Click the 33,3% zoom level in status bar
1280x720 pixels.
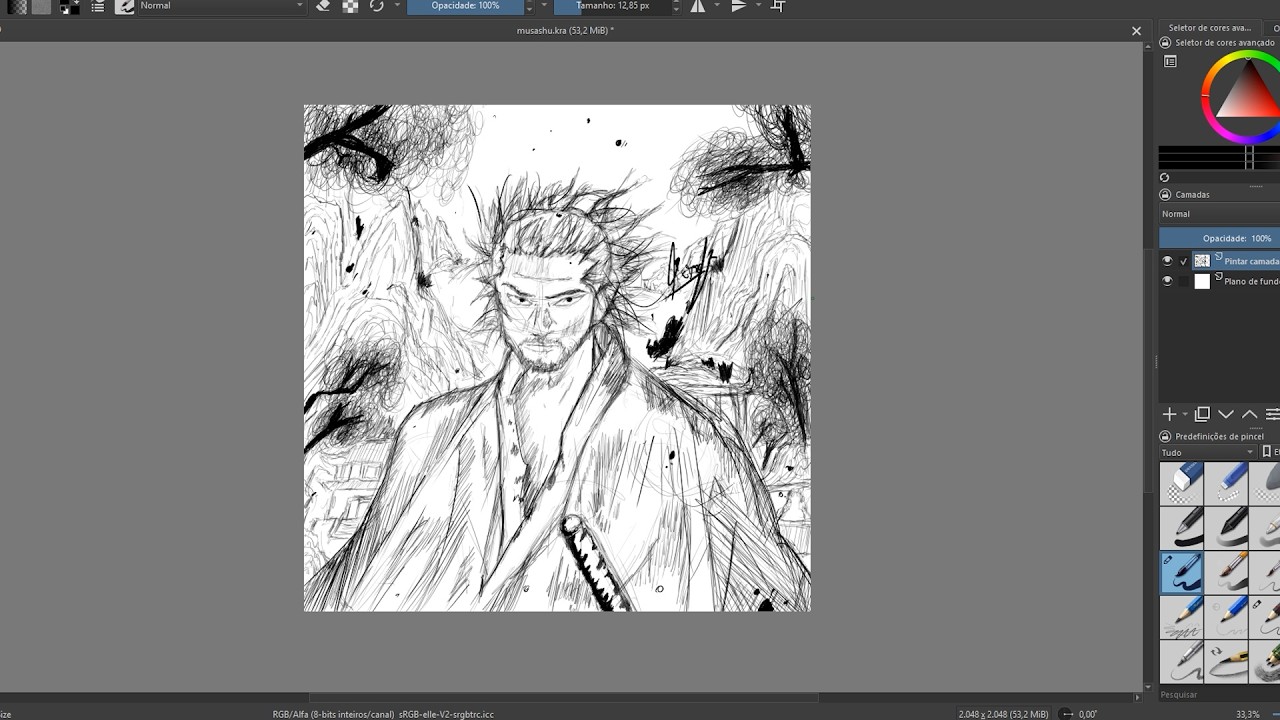1247,714
